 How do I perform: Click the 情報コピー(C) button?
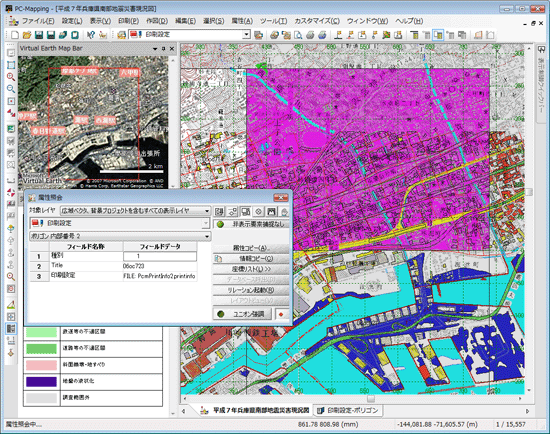point(251,259)
